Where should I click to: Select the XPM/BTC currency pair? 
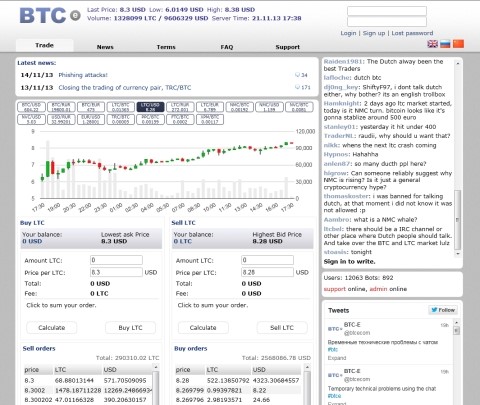(210, 119)
